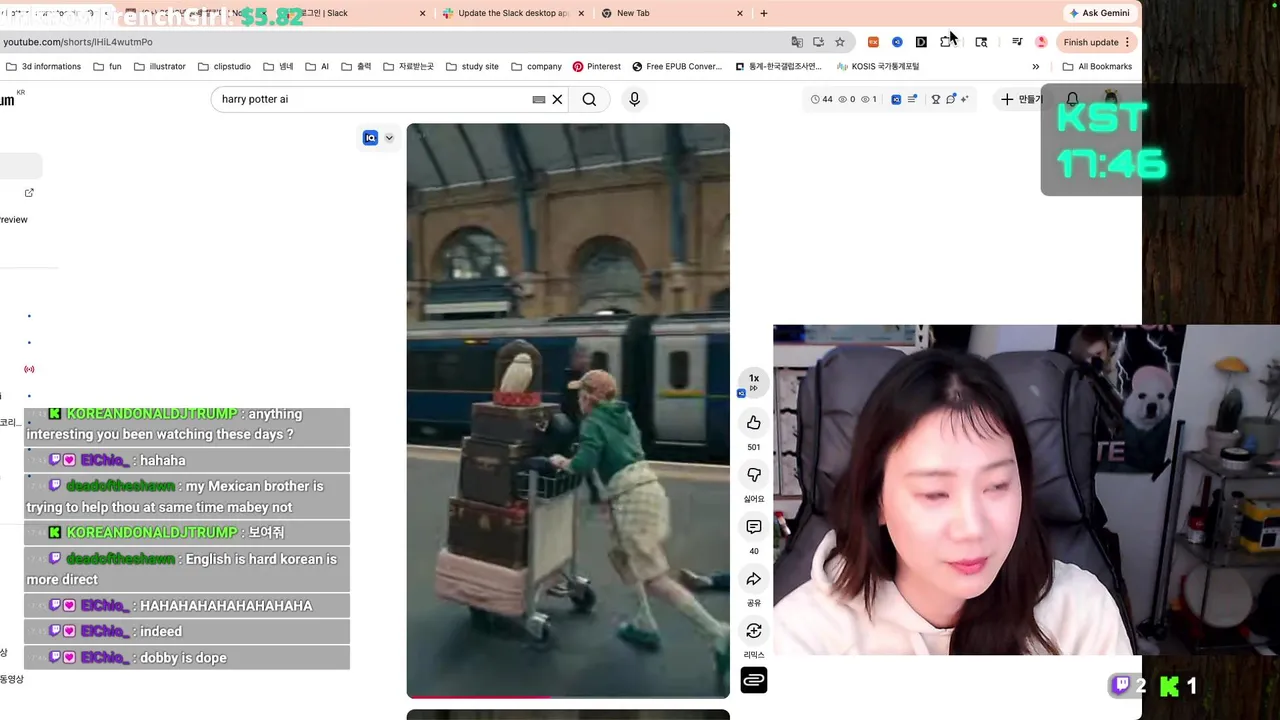
Task: Open the 'clipstudio' bookmark folder
Action: click(224, 66)
